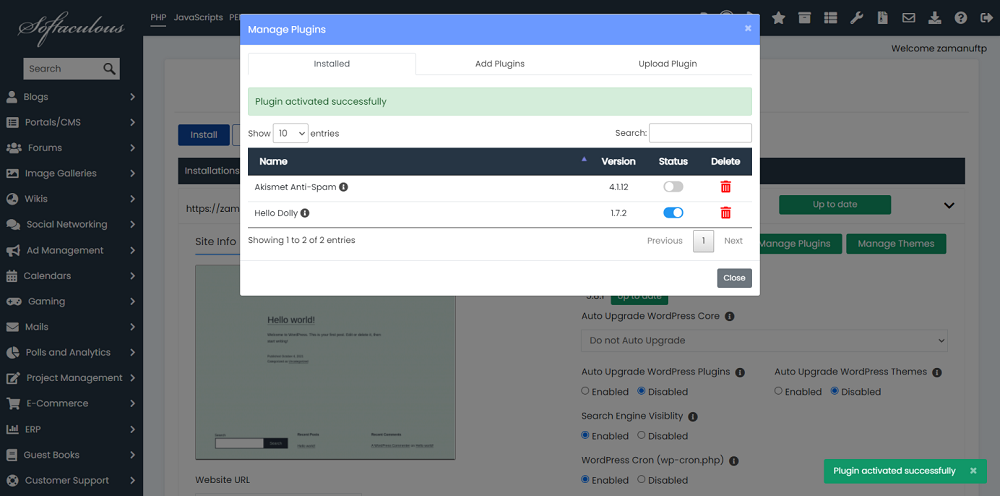Disable the Hello Dolly status toggle
The height and width of the screenshot is (496, 1000).
tap(673, 213)
